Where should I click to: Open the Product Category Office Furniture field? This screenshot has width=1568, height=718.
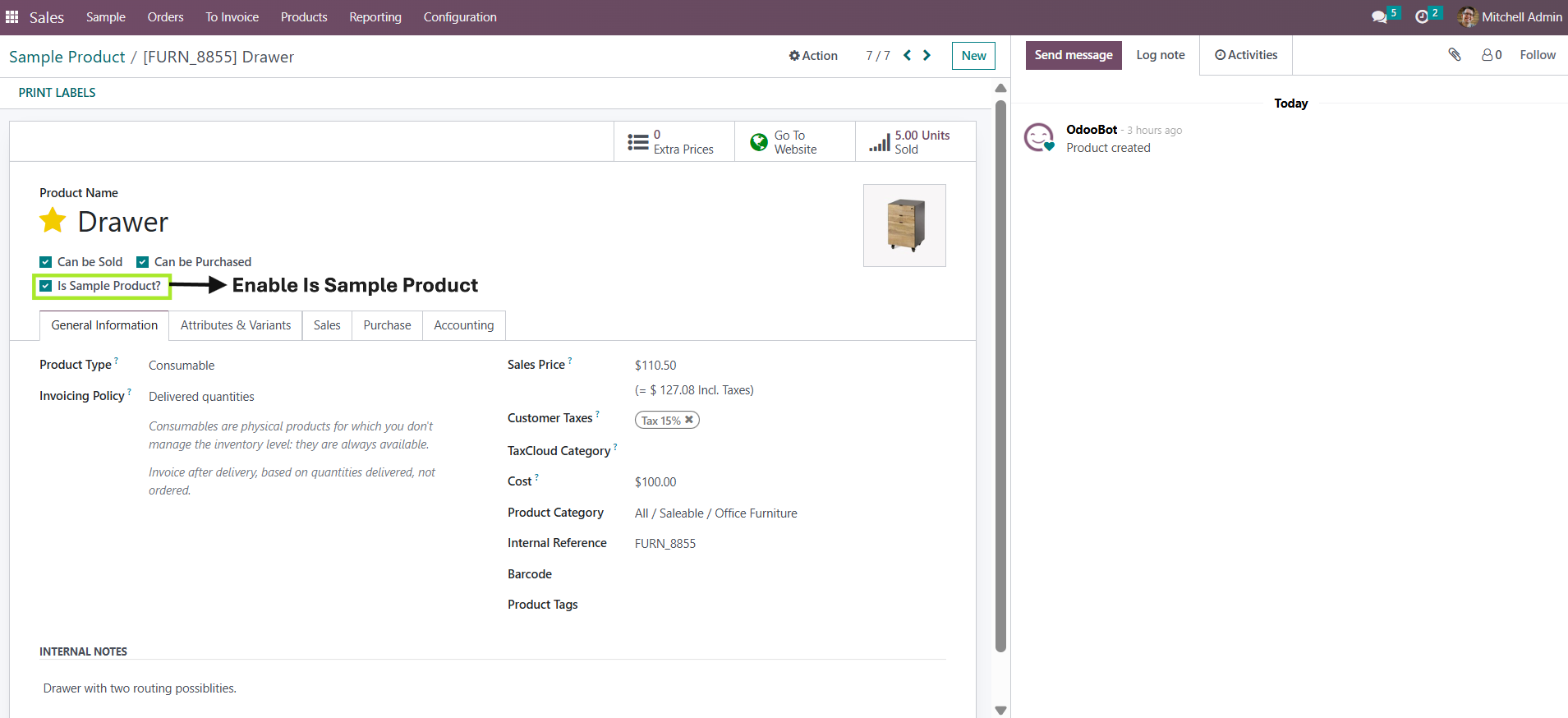click(x=716, y=513)
